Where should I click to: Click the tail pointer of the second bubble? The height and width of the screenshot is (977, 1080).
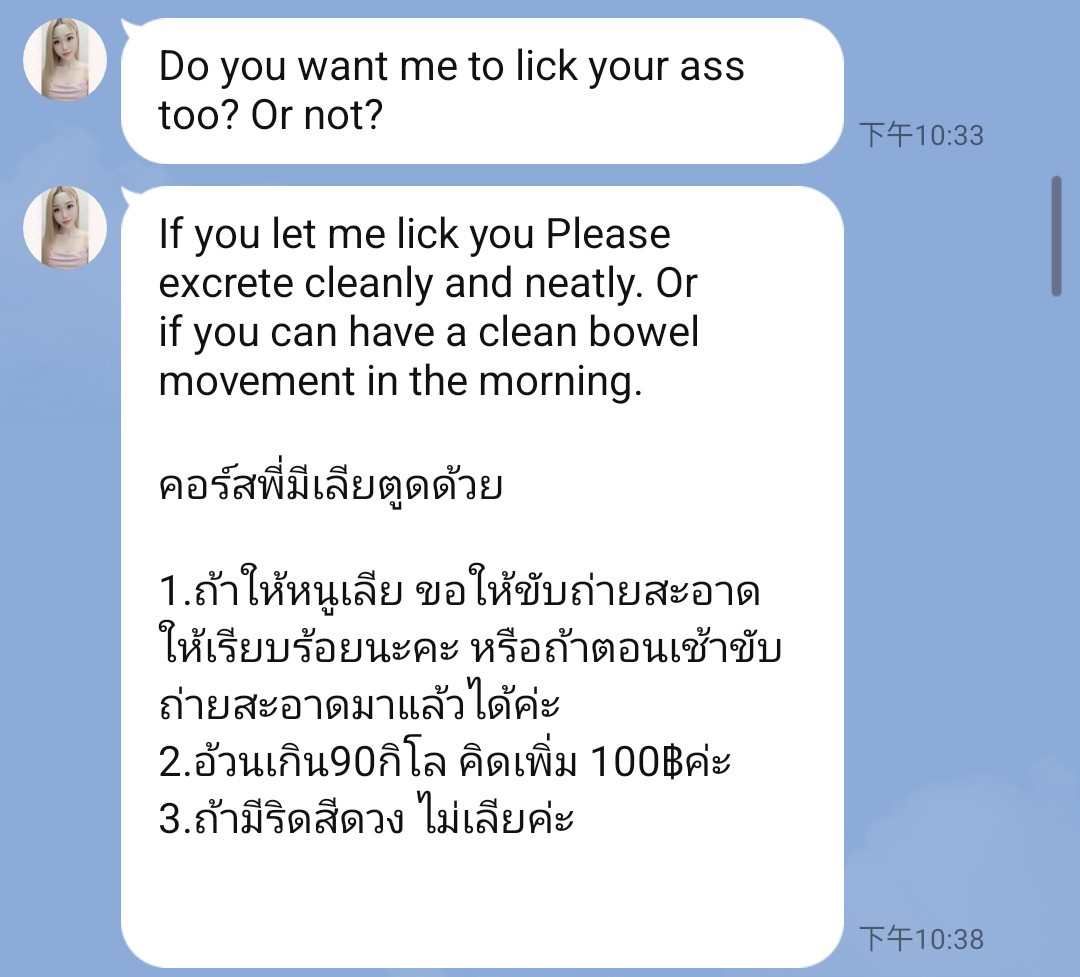tap(129, 196)
